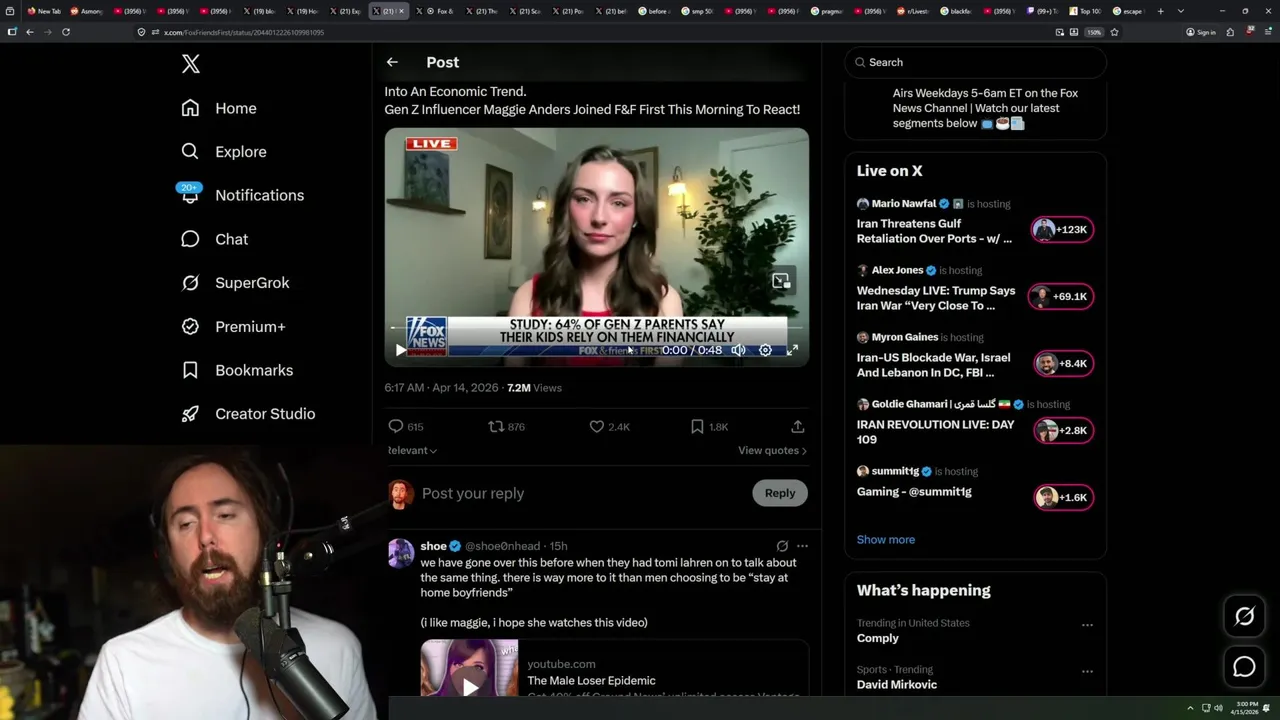Image resolution: width=1280 pixels, height=720 pixels.
Task: Open a new browser tab with plus
Action: coord(1160,11)
